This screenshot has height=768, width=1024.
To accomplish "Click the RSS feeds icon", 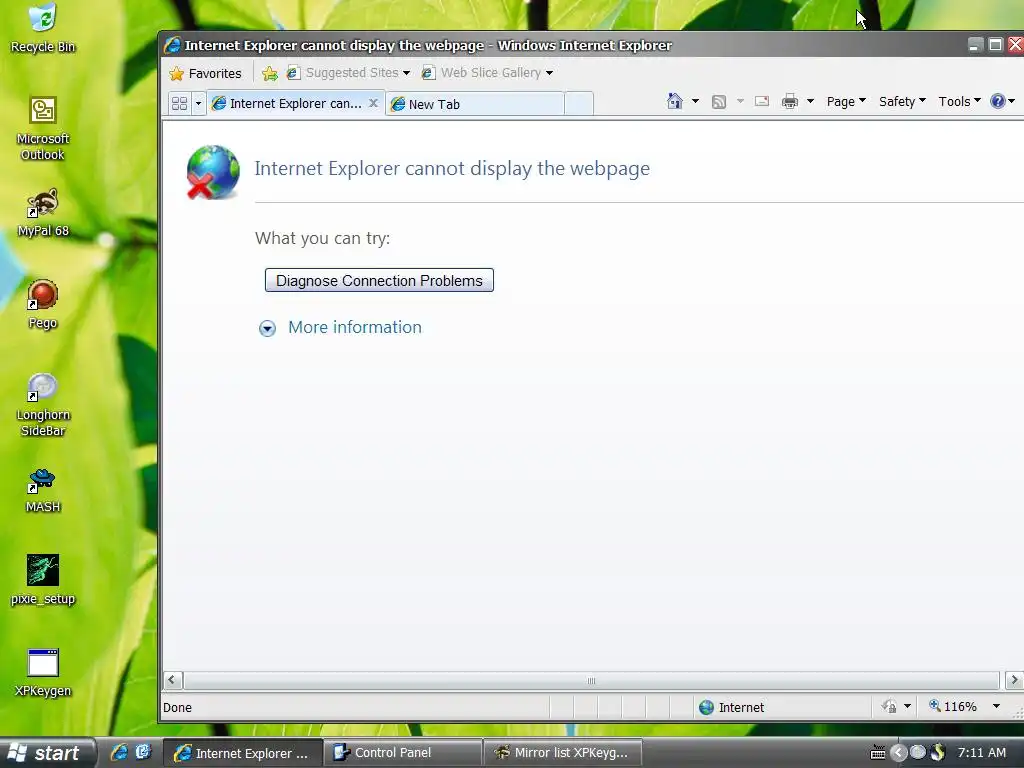I will [718, 101].
